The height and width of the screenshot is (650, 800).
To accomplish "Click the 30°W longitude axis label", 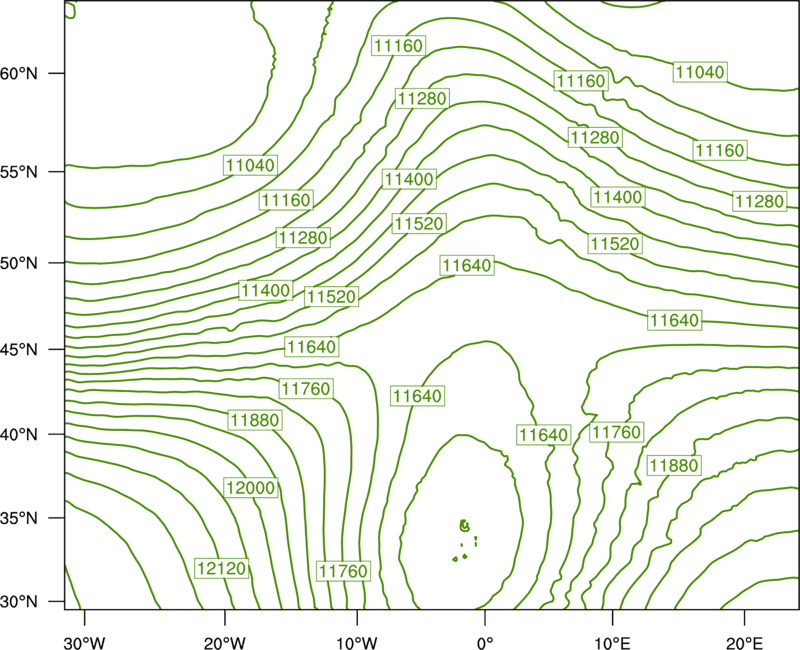I will coord(85,643).
